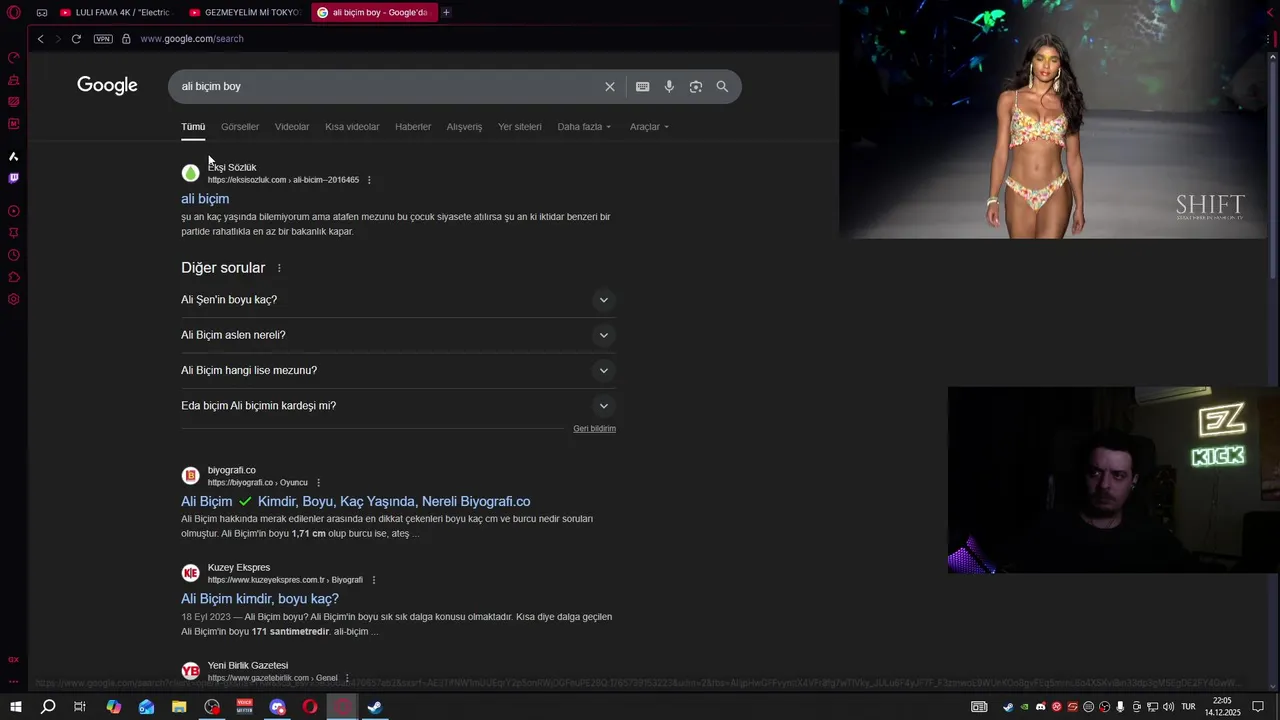Switch to Haberler tab
Viewport: 1280px width, 720px height.
pyautogui.click(x=413, y=127)
